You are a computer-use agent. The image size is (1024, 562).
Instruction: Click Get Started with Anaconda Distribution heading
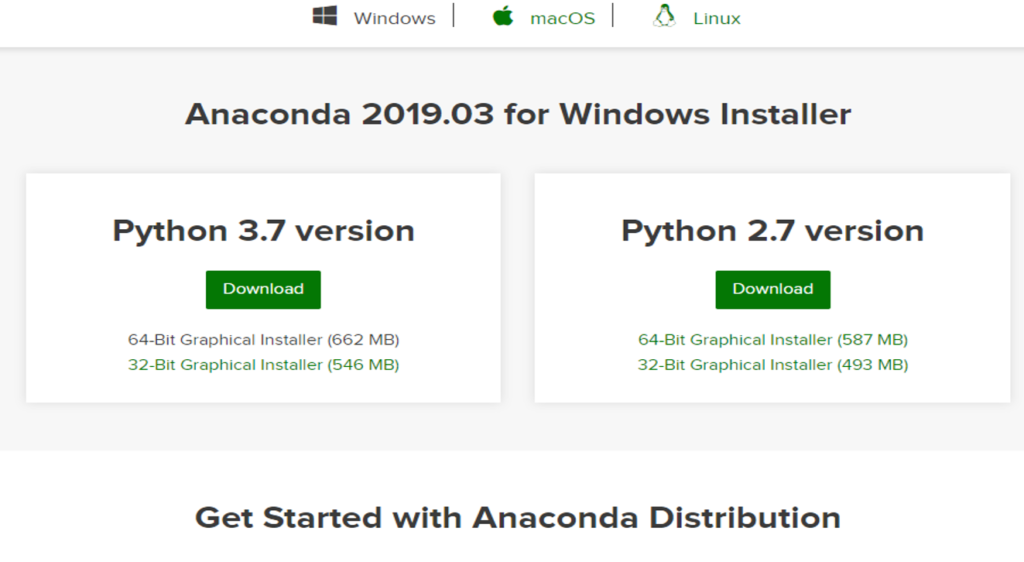pyautogui.click(x=518, y=518)
